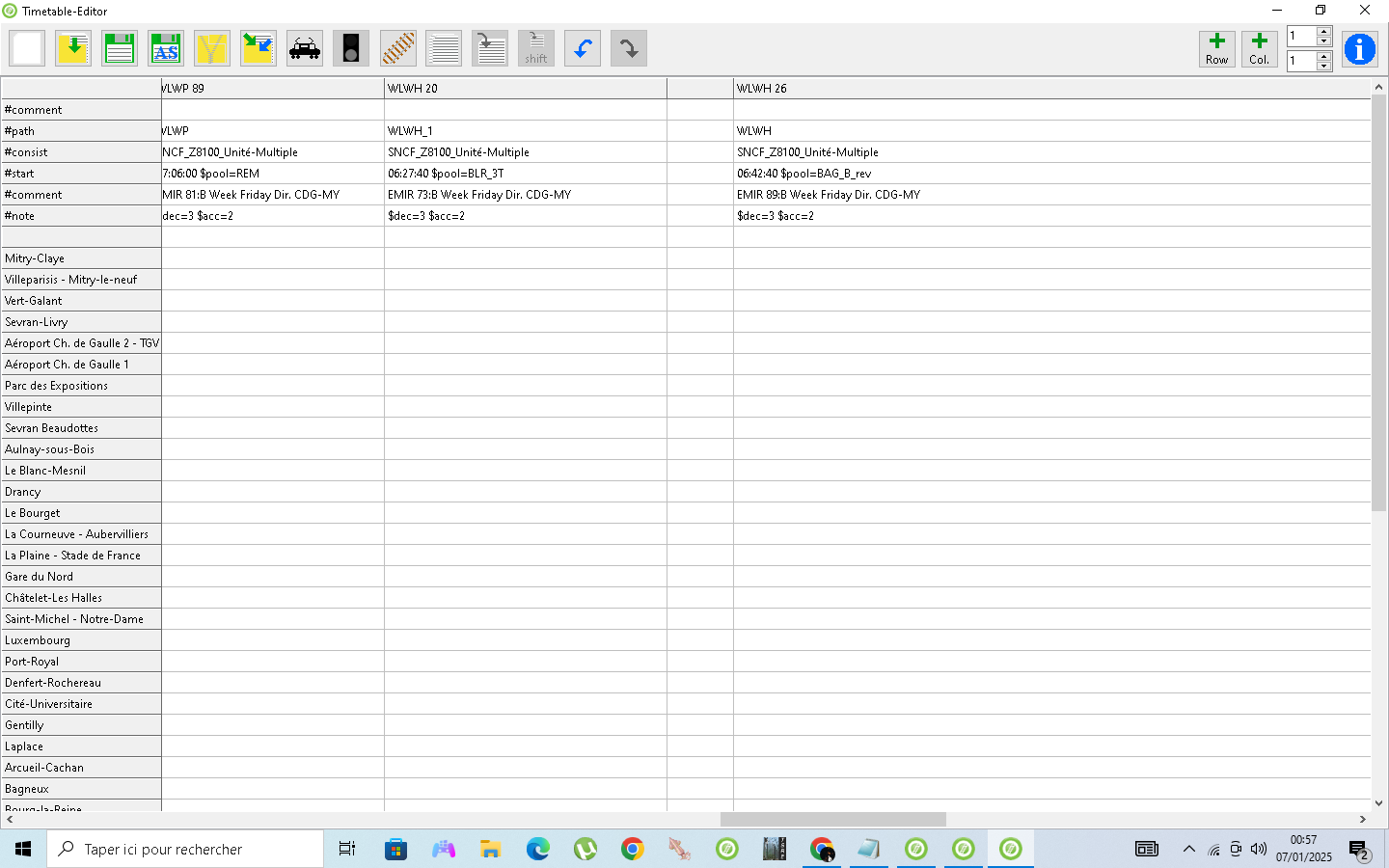Viewport: 1389px width, 868px height.
Task: Click the upper number input field
Action: 1301,36
